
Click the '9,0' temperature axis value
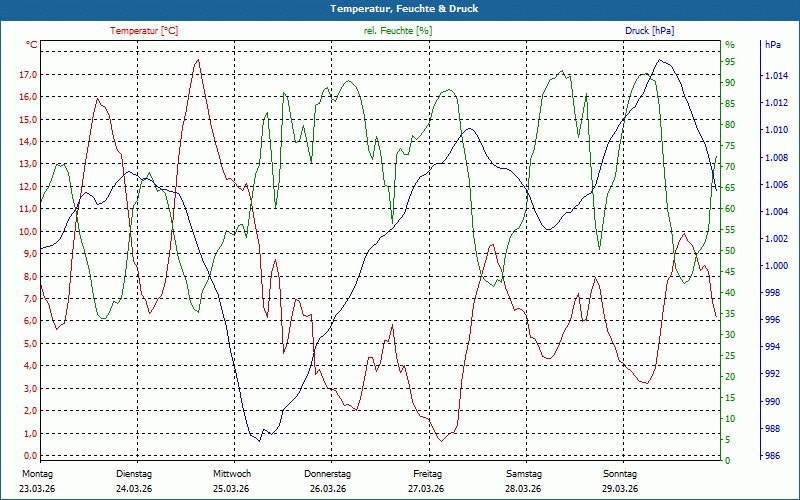click(31, 254)
